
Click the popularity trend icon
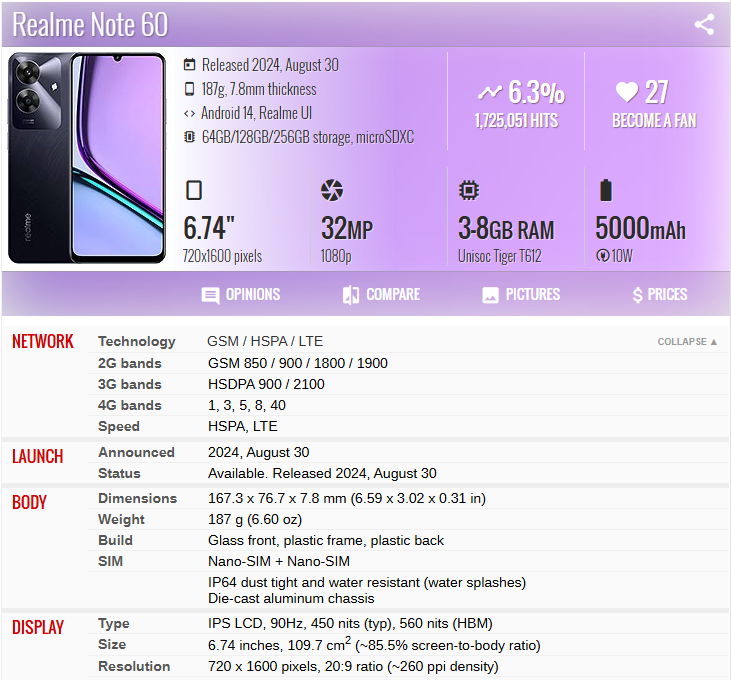tap(490, 92)
